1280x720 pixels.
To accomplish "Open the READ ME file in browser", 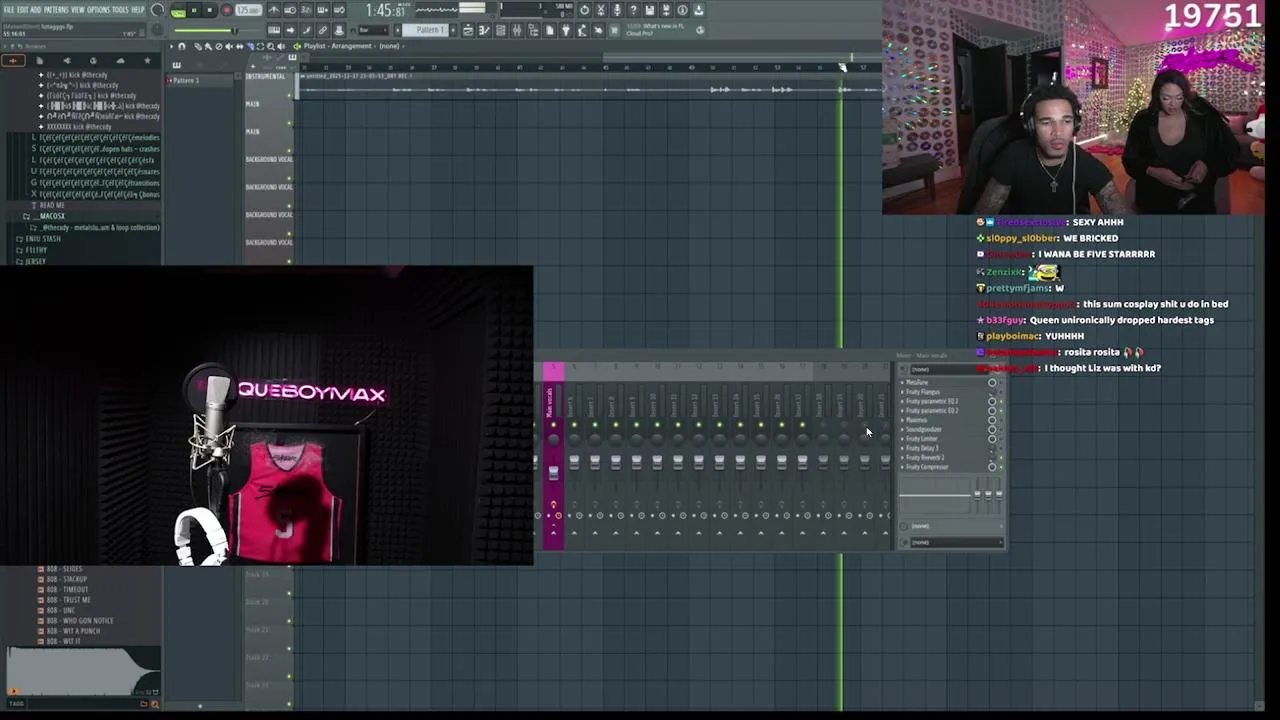I will tap(50, 205).
